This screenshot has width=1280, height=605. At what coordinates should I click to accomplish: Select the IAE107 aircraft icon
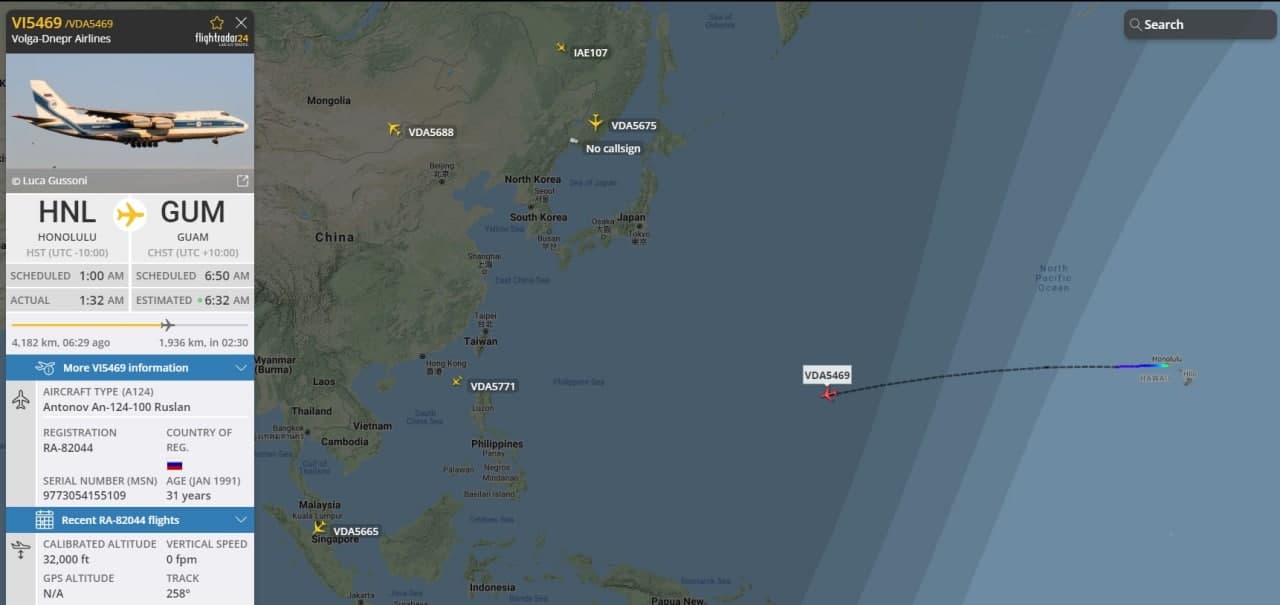click(x=561, y=48)
